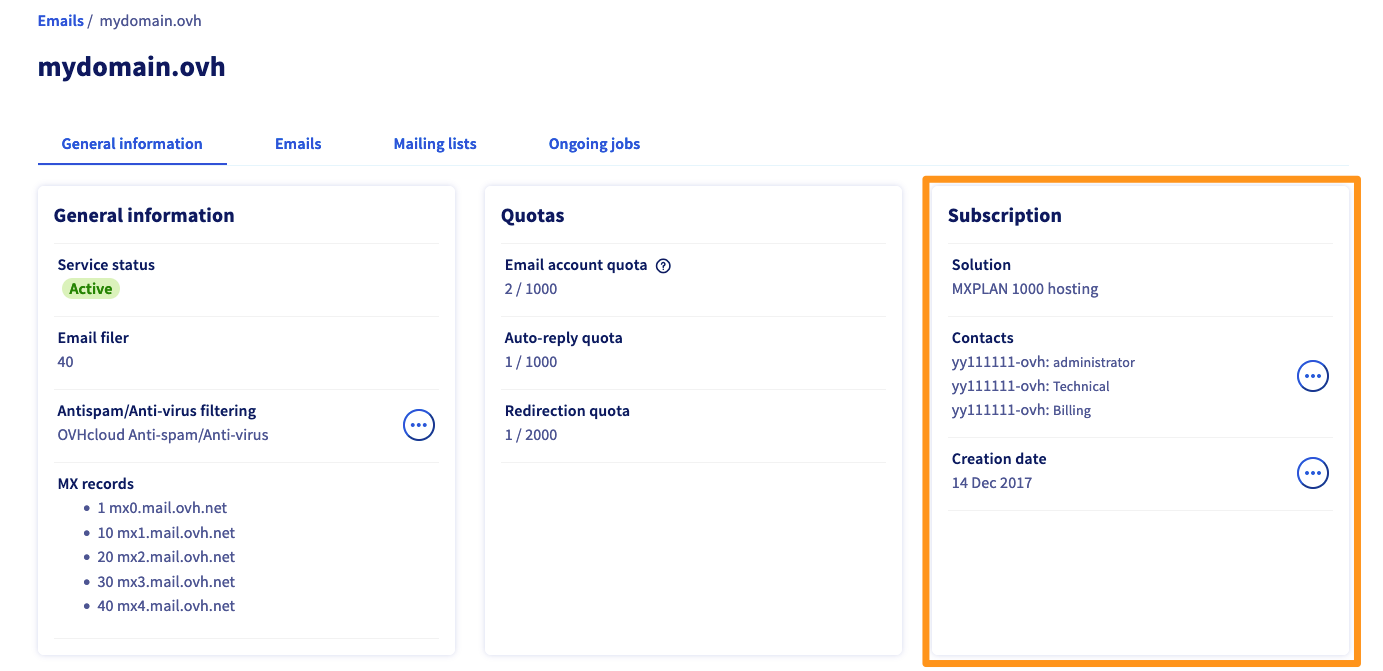Image resolution: width=1383 pixels, height=671 pixels.
Task: Click the administrator contact entry
Action: 1043,363
